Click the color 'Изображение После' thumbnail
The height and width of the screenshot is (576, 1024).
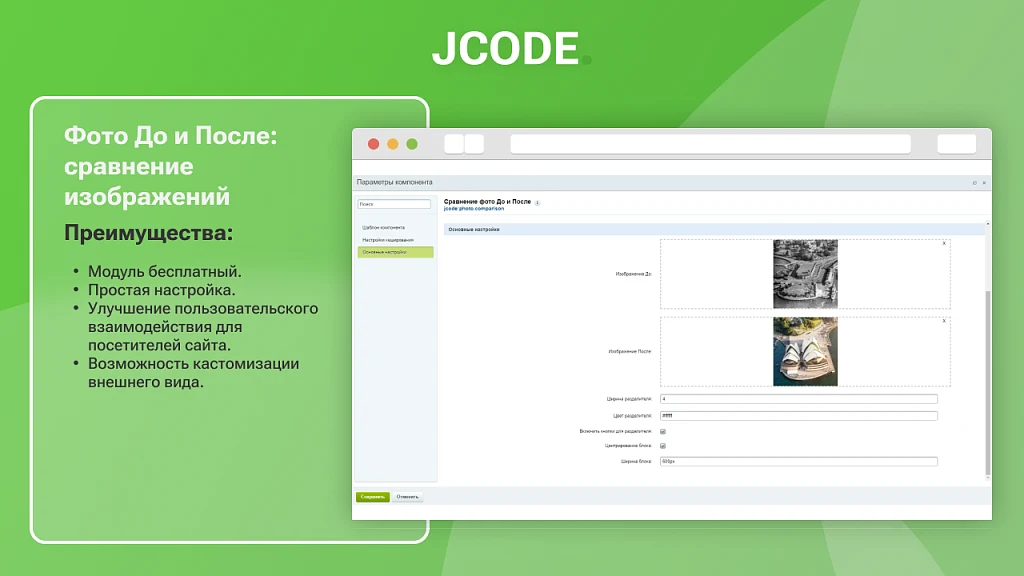(x=805, y=351)
